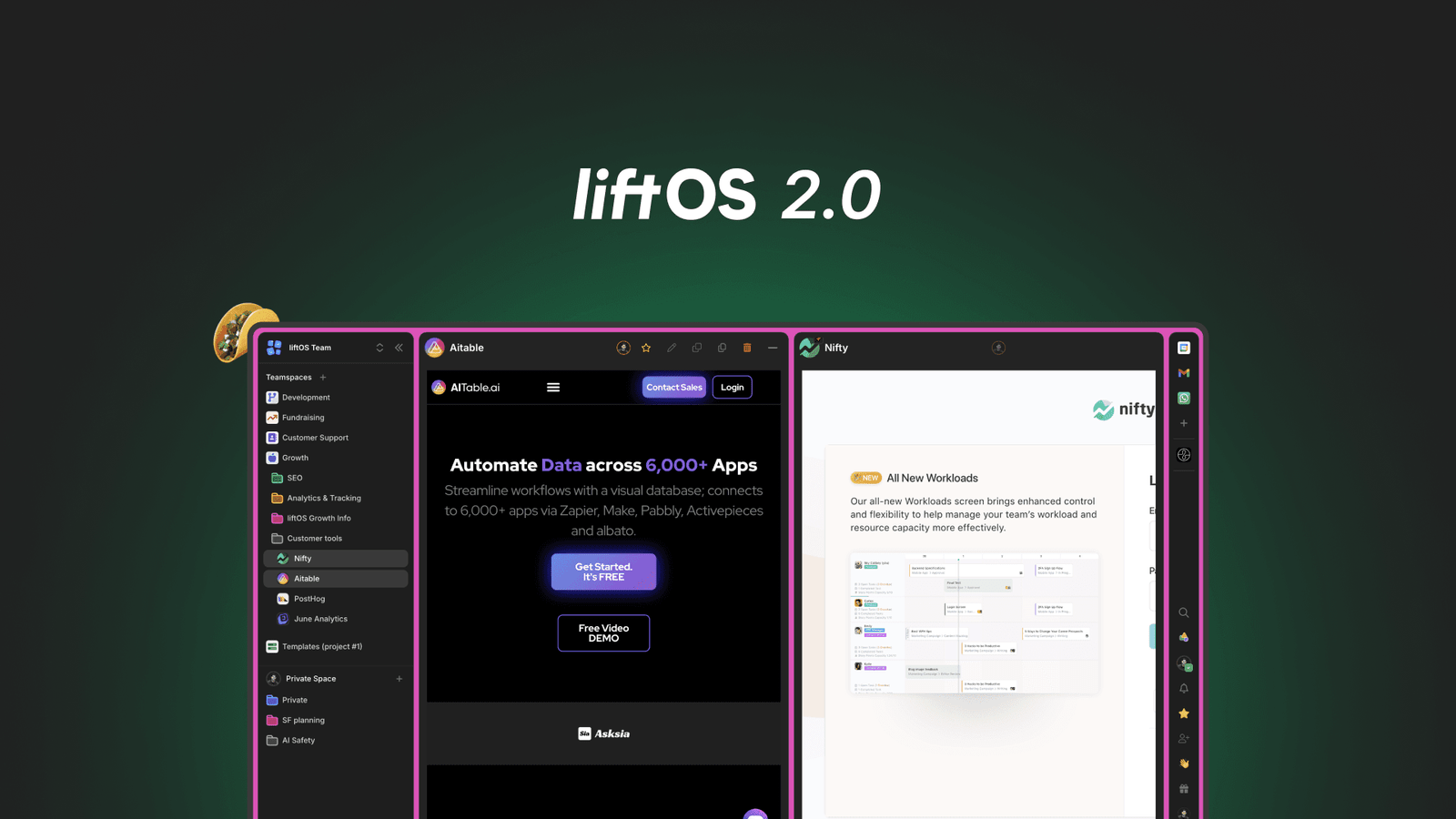Image resolution: width=1456 pixels, height=819 pixels.
Task: Add a new app with right dock plus
Action: click(x=1184, y=423)
